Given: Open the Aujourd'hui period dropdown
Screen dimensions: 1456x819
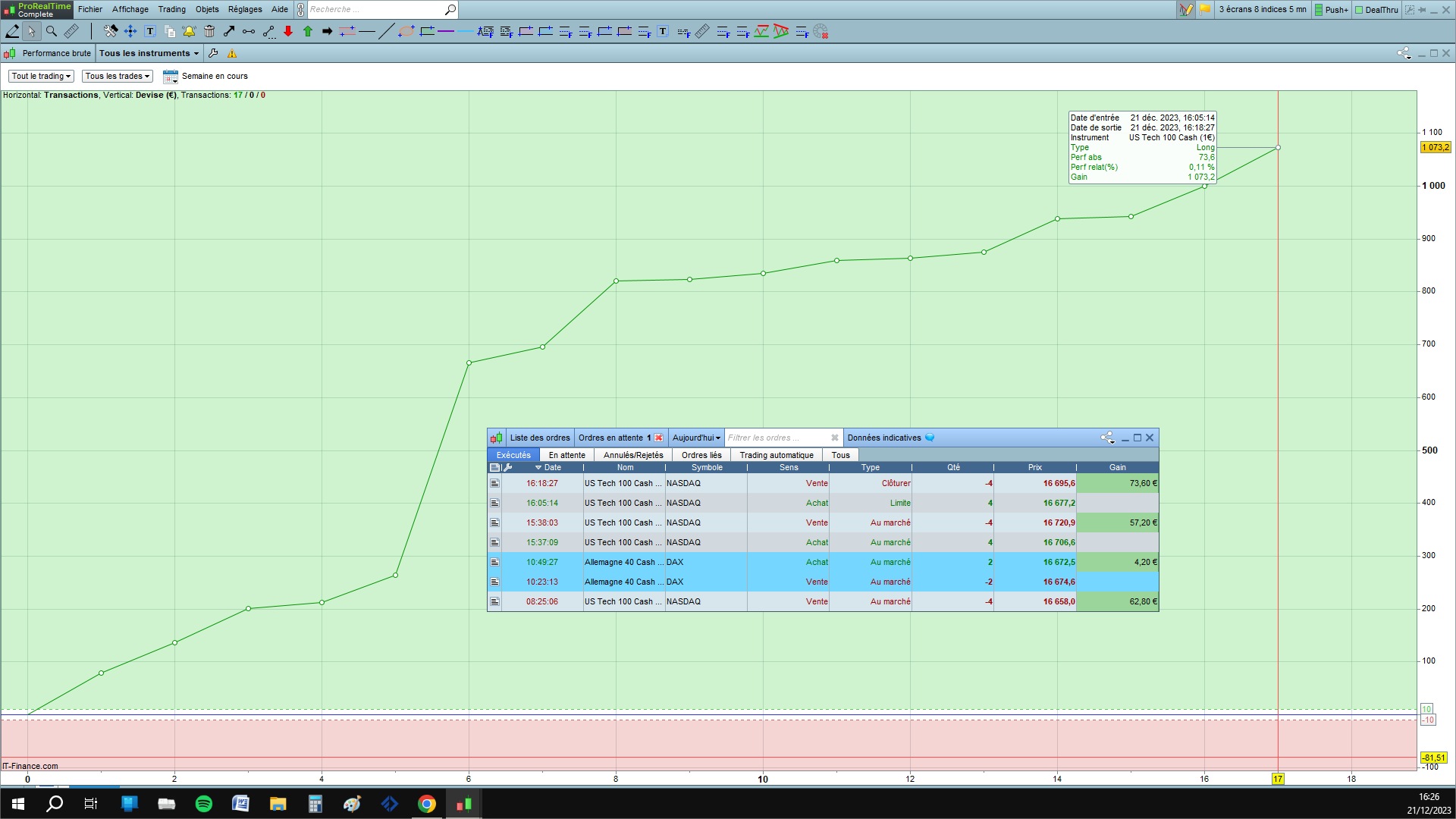Looking at the screenshot, I should coord(696,438).
